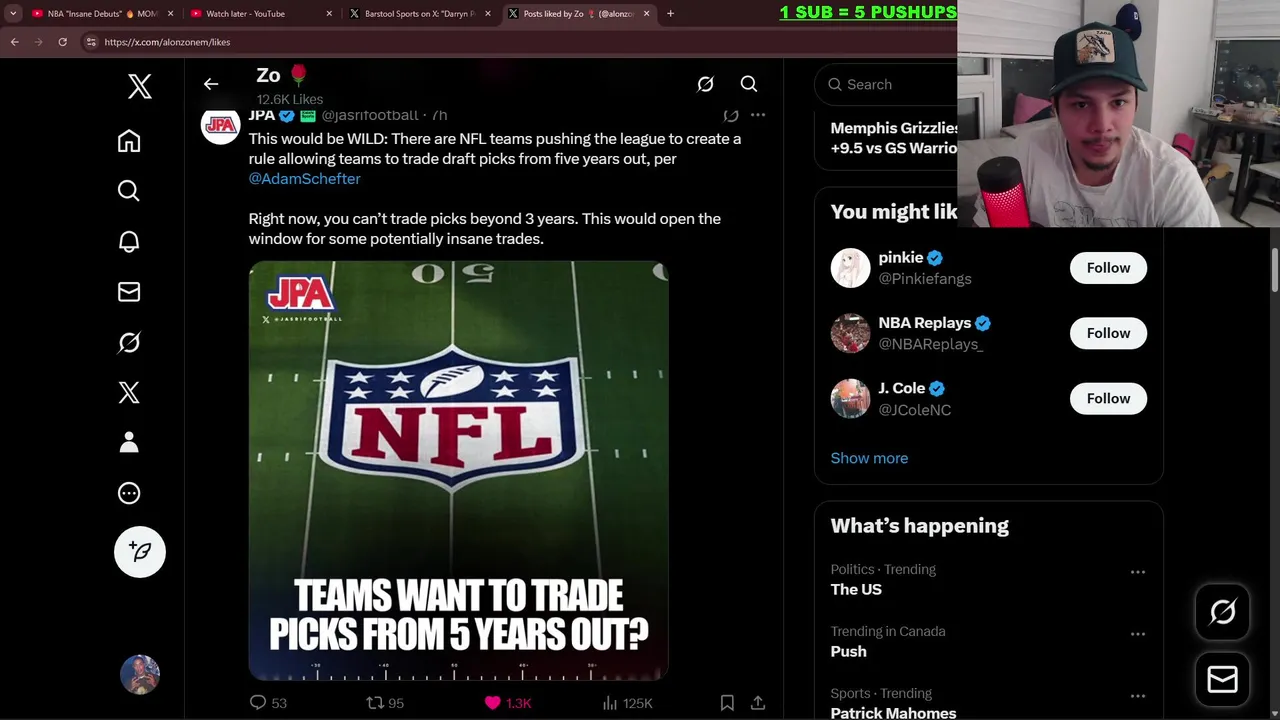Click the Grok explain icon on the JPA post

point(731,115)
